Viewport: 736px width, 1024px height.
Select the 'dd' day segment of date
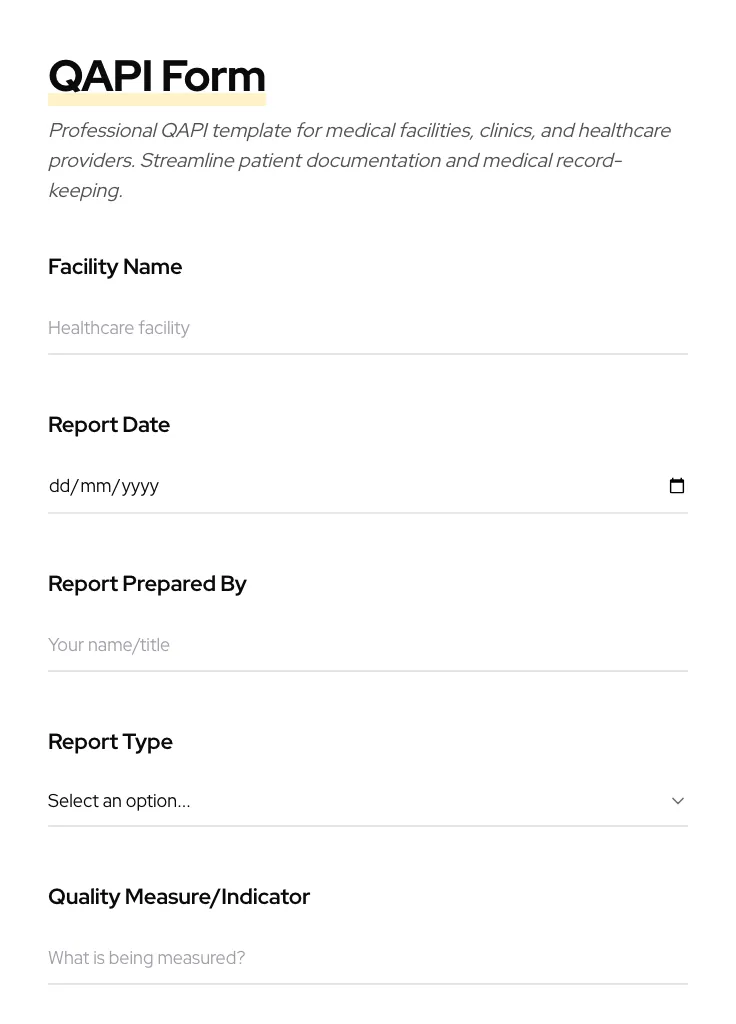(x=59, y=486)
